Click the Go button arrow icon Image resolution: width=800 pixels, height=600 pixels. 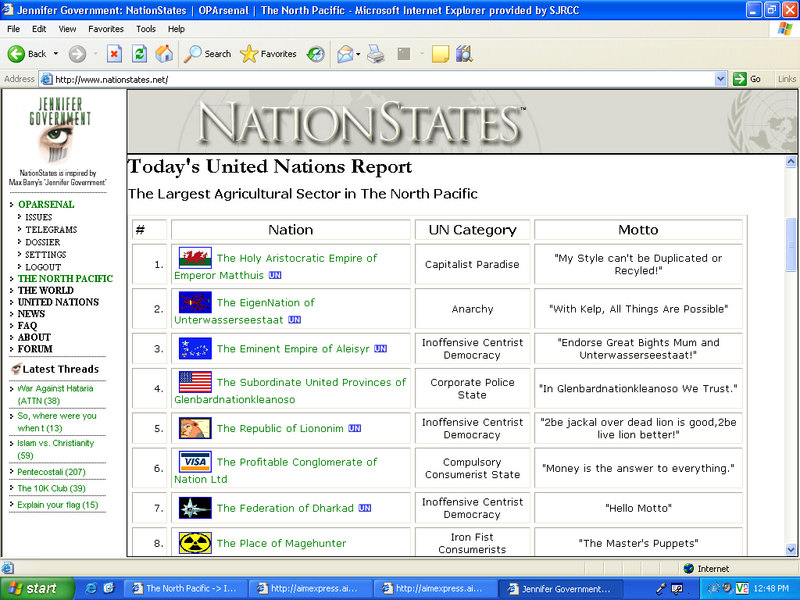point(739,79)
